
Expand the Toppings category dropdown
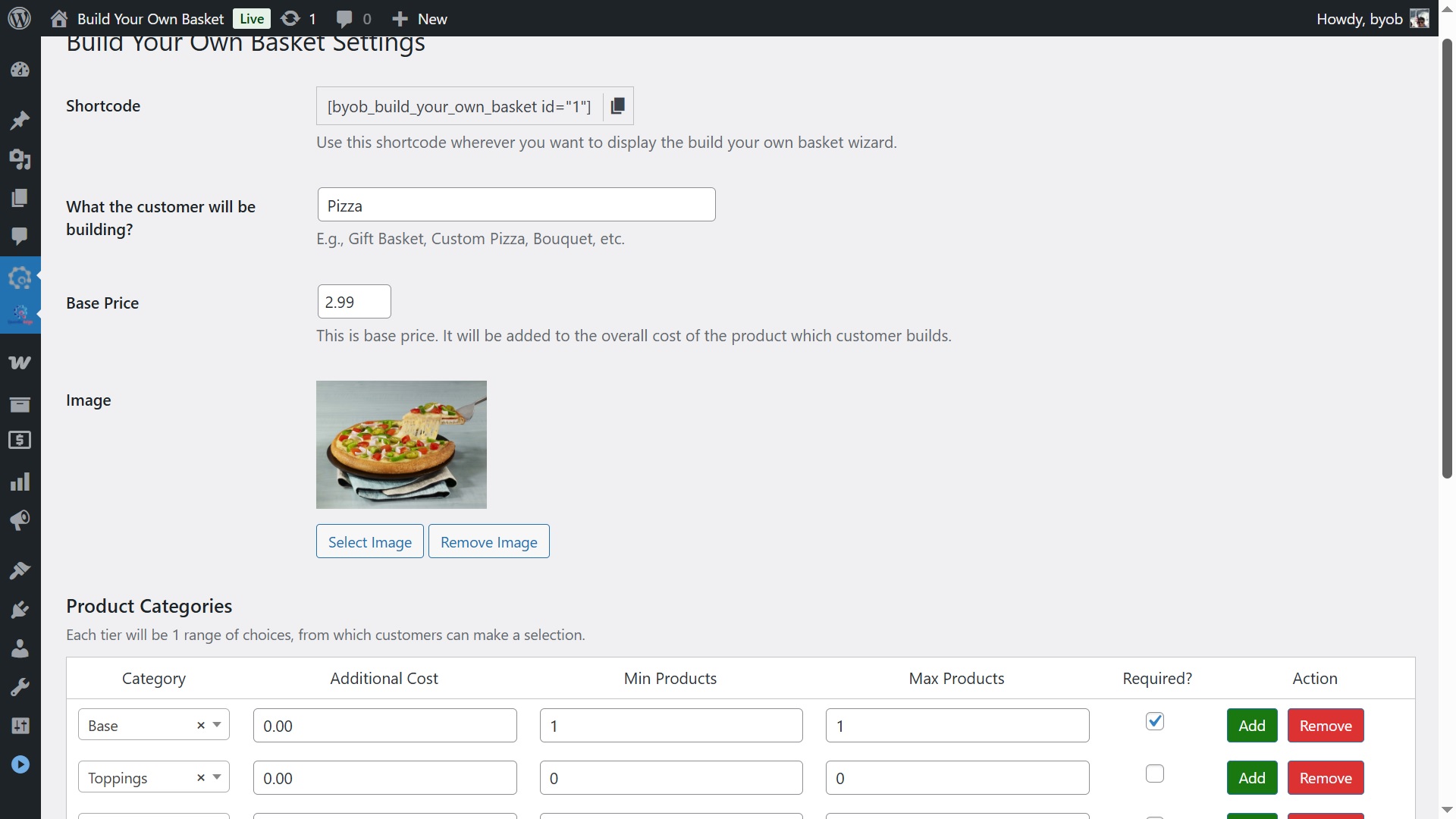pyautogui.click(x=217, y=777)
